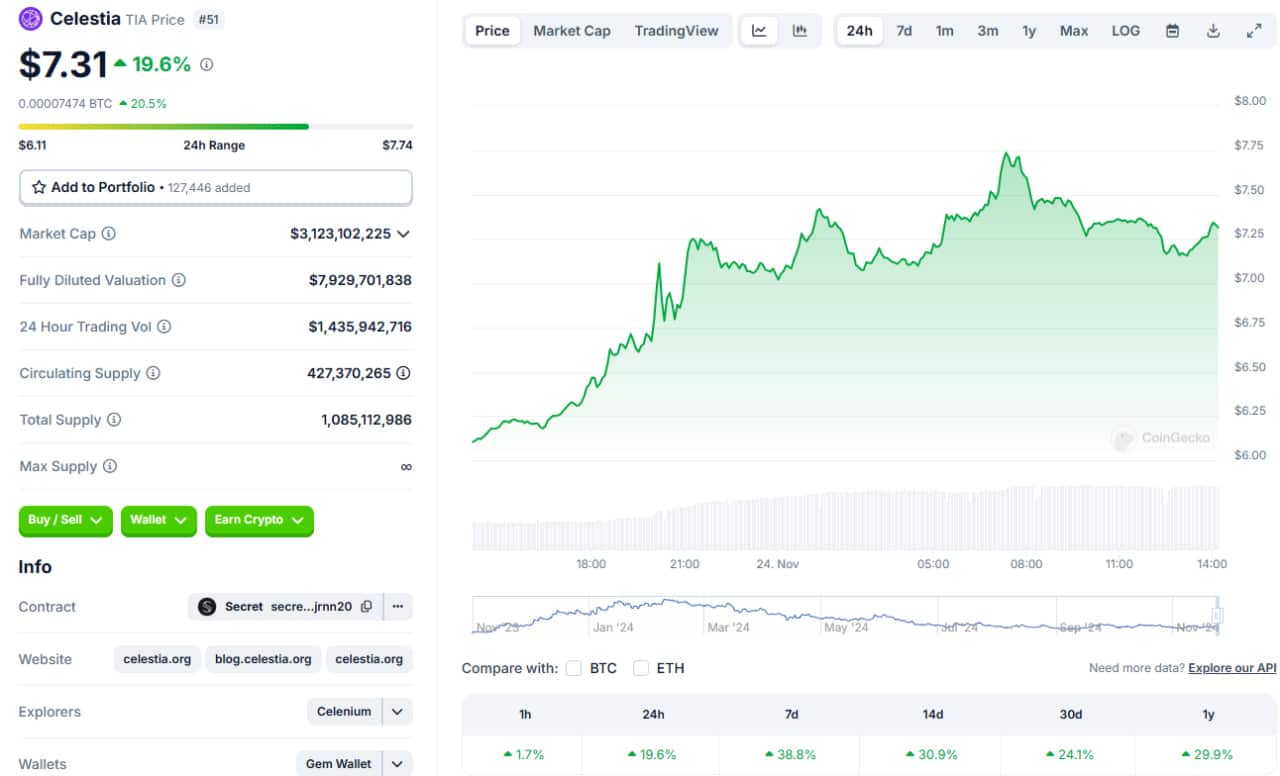Adjust the chart navigator range handle
1280x776 pixels.
point(1217,614)
